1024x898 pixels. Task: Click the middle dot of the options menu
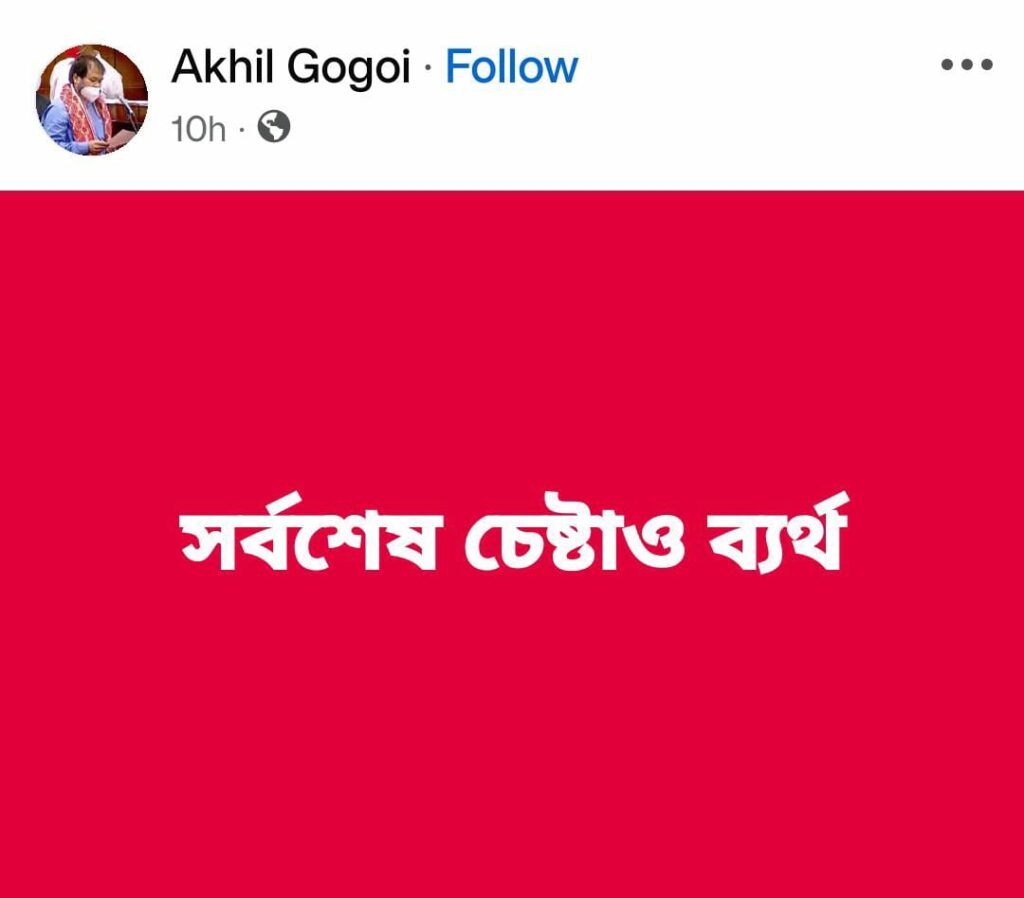[x=967, y=64]
